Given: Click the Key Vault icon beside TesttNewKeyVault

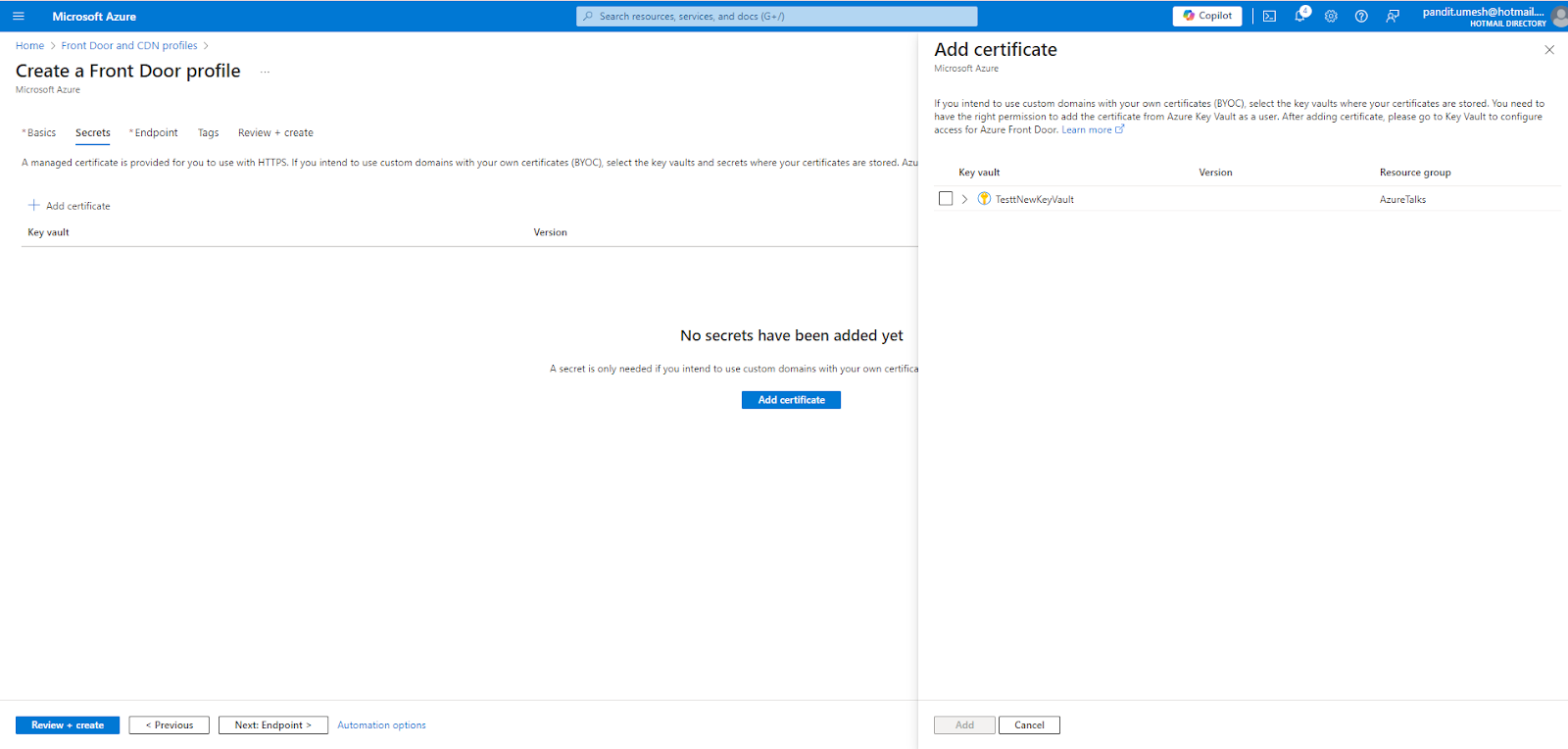Looking at the screenshot, I should click(x=984, y=199).
